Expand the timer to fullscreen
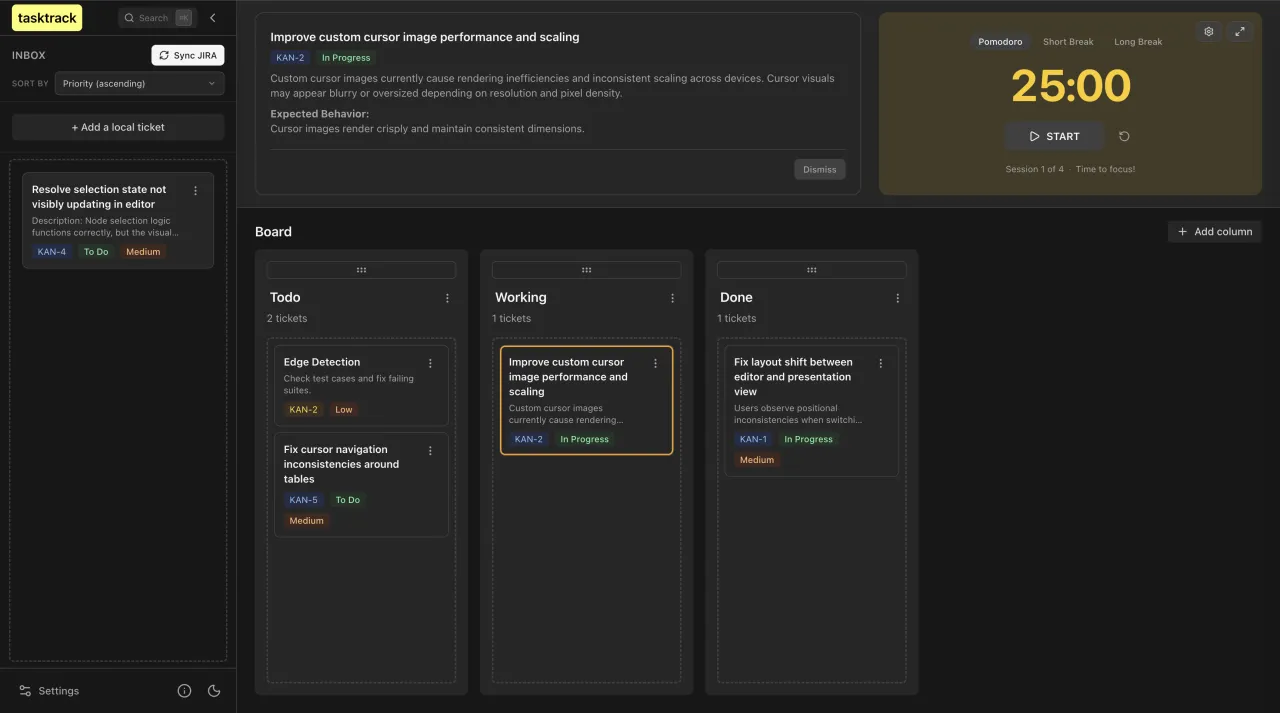 point(1239,31)
